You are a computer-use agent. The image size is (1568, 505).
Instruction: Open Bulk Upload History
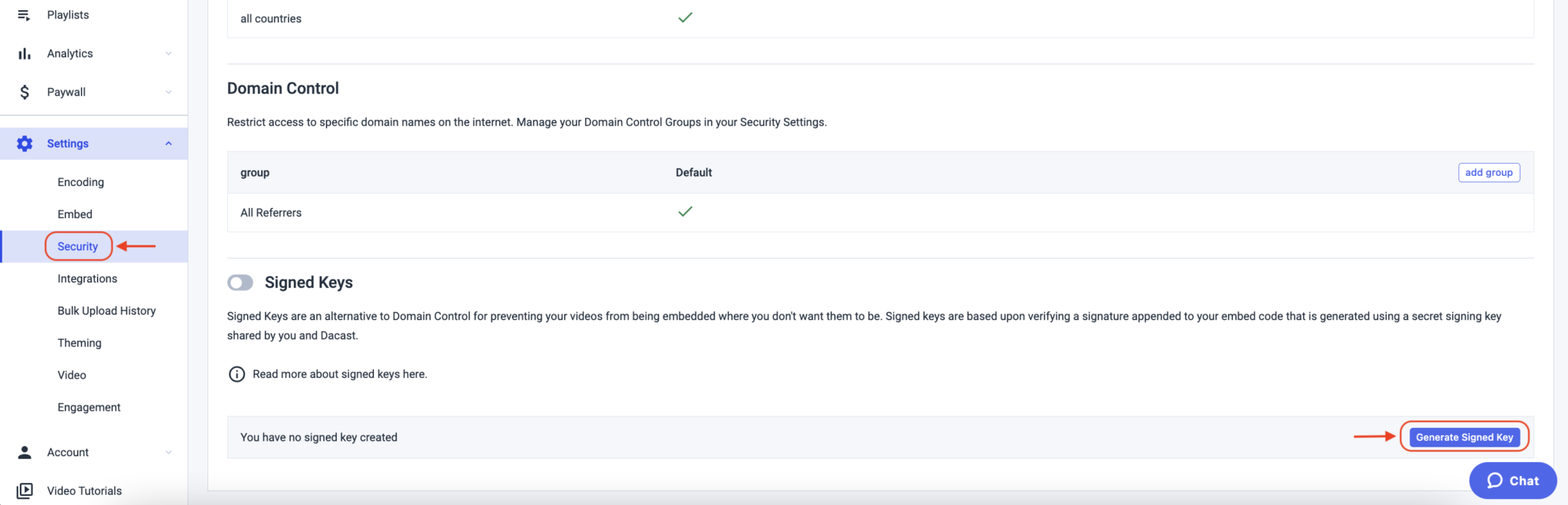106,311
